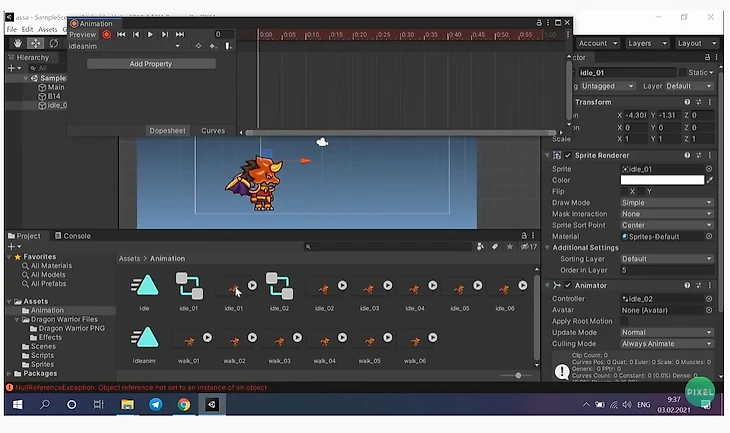Open the Draw Mode dropdown
Viewport: 730px width, 433px height.
click(666, 202)
